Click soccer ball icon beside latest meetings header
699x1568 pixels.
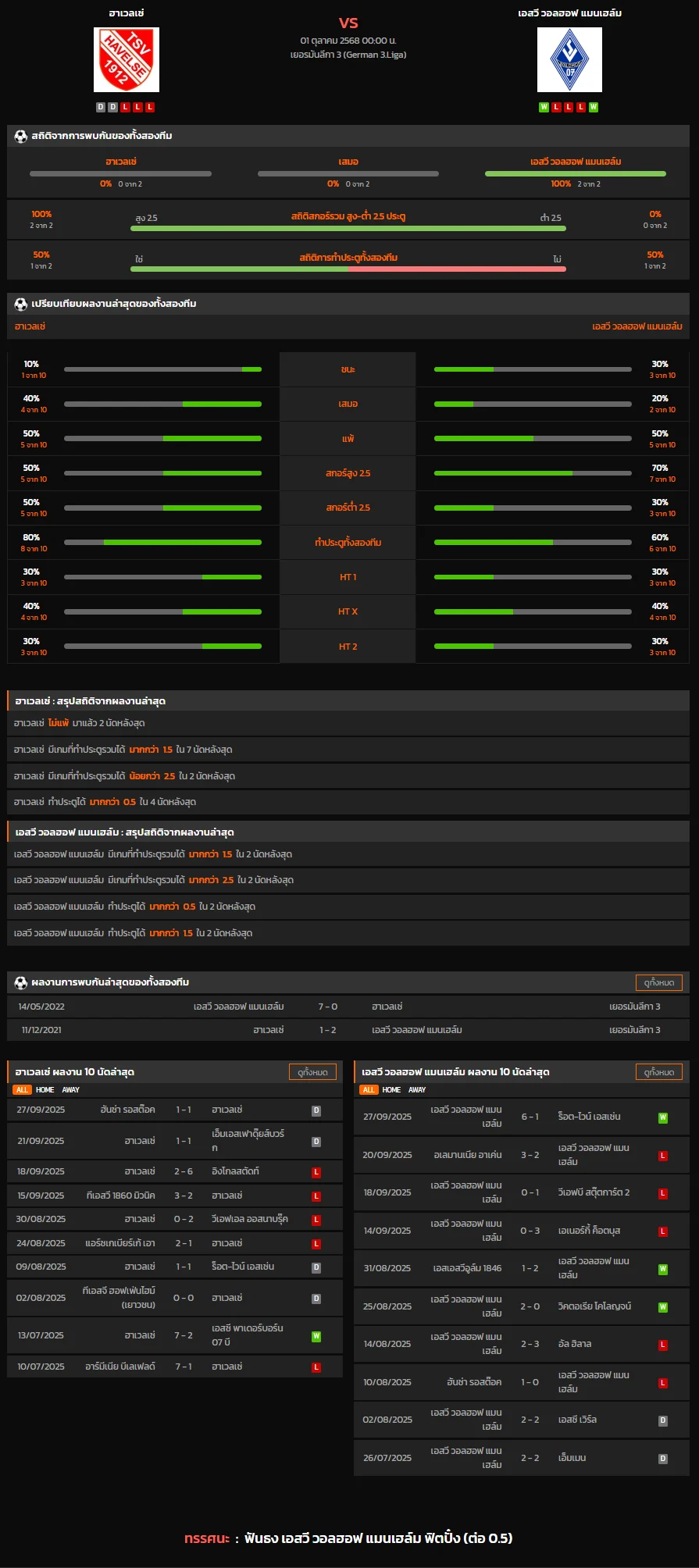tap(21, 982)
